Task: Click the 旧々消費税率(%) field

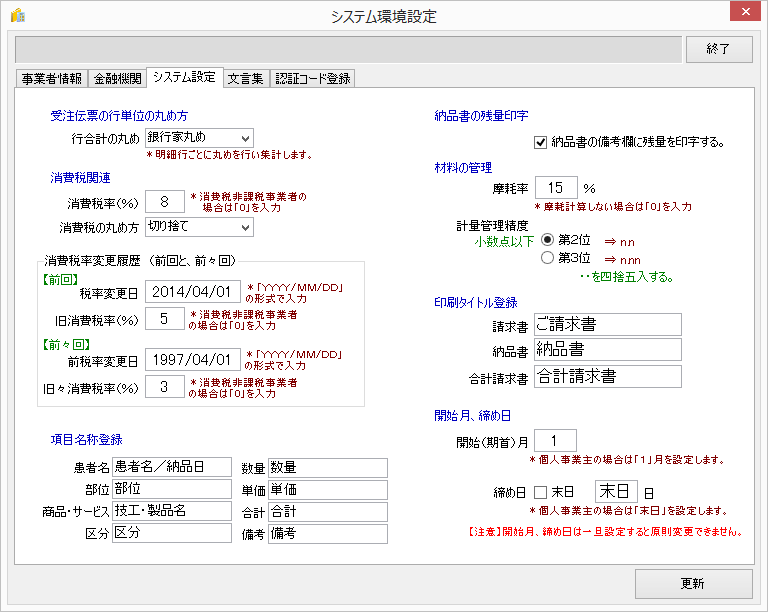Action: pos(165,387)
